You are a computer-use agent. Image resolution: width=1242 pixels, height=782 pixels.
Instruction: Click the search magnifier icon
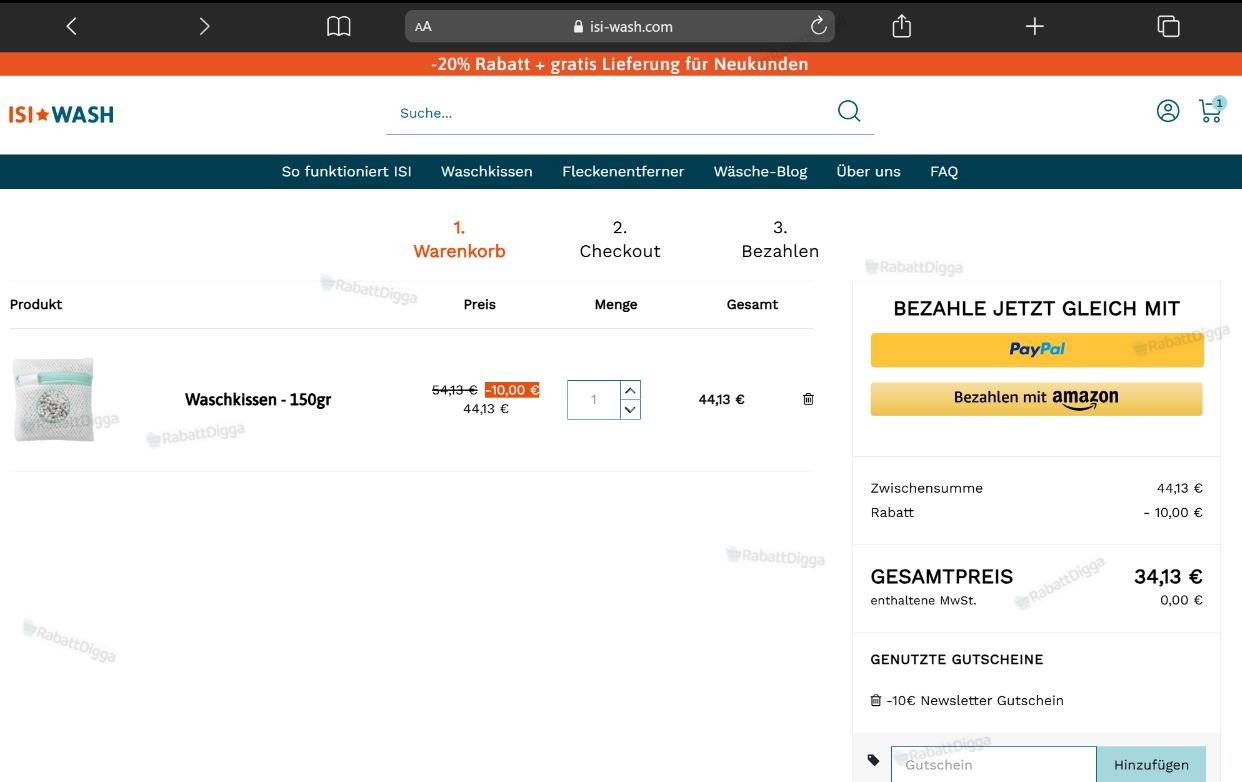(849, 111)
